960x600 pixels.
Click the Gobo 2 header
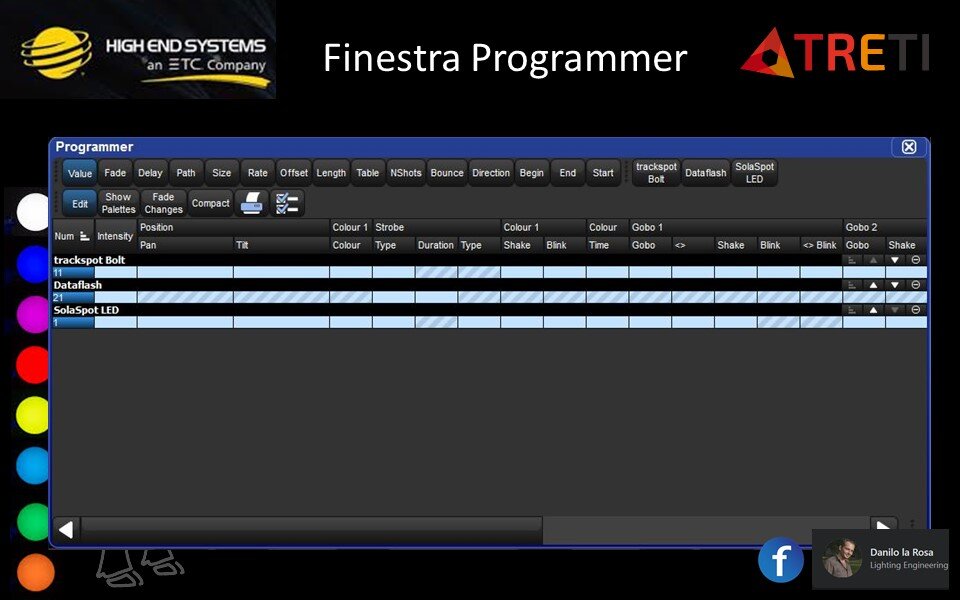885,227
